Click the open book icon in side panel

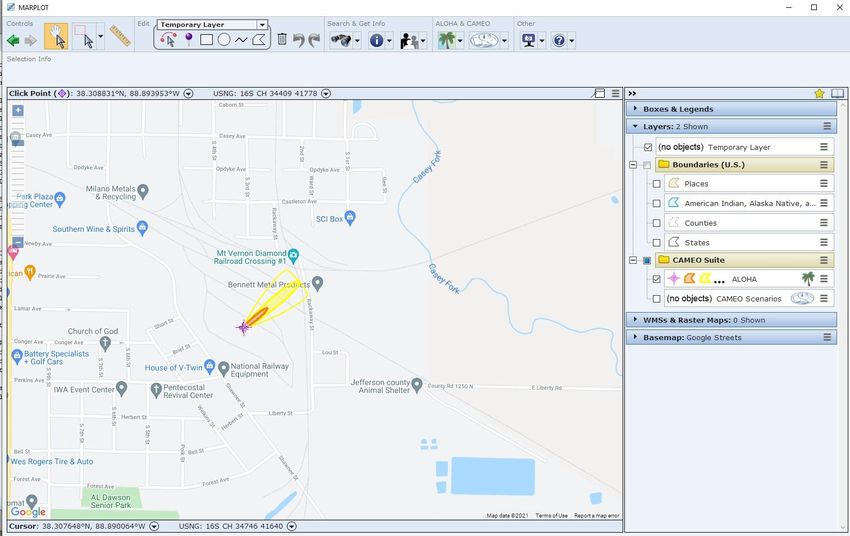[x=838, y=93]
